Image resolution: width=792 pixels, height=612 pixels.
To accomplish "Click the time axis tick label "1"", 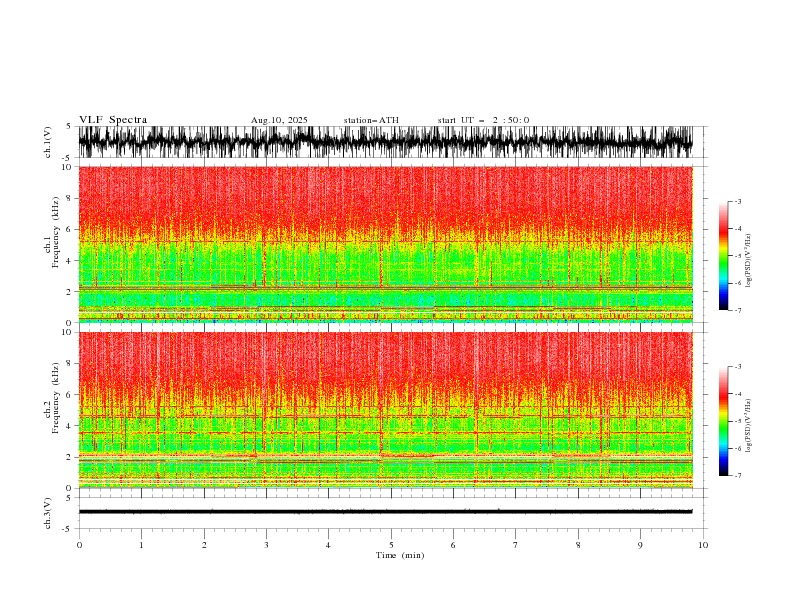I will click(141, 545).
